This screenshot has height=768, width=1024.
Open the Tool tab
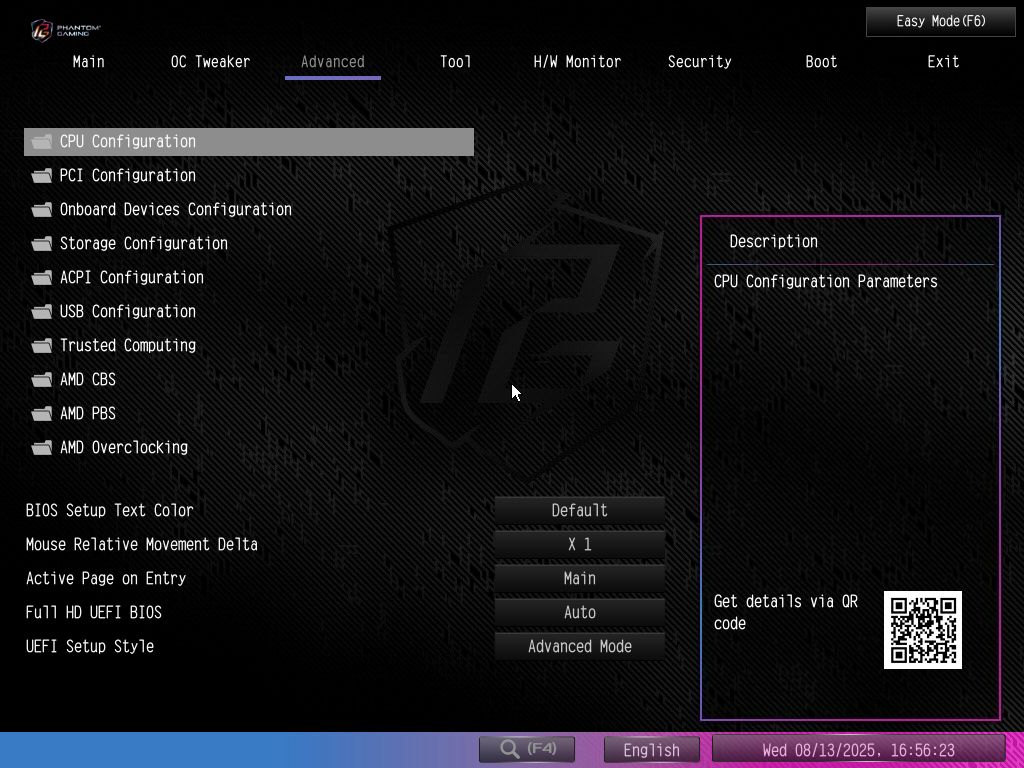455,62
